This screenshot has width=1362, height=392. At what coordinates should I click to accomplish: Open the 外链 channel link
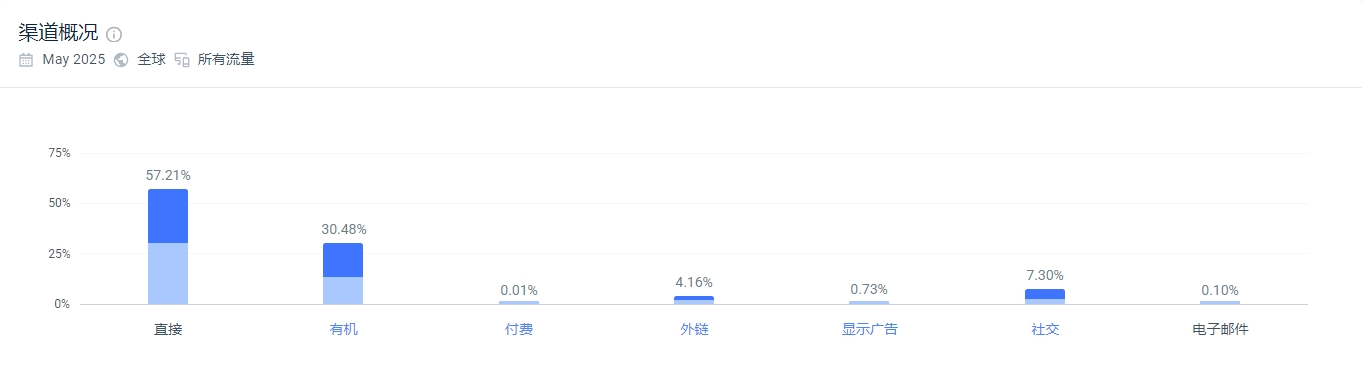(694, 329)
